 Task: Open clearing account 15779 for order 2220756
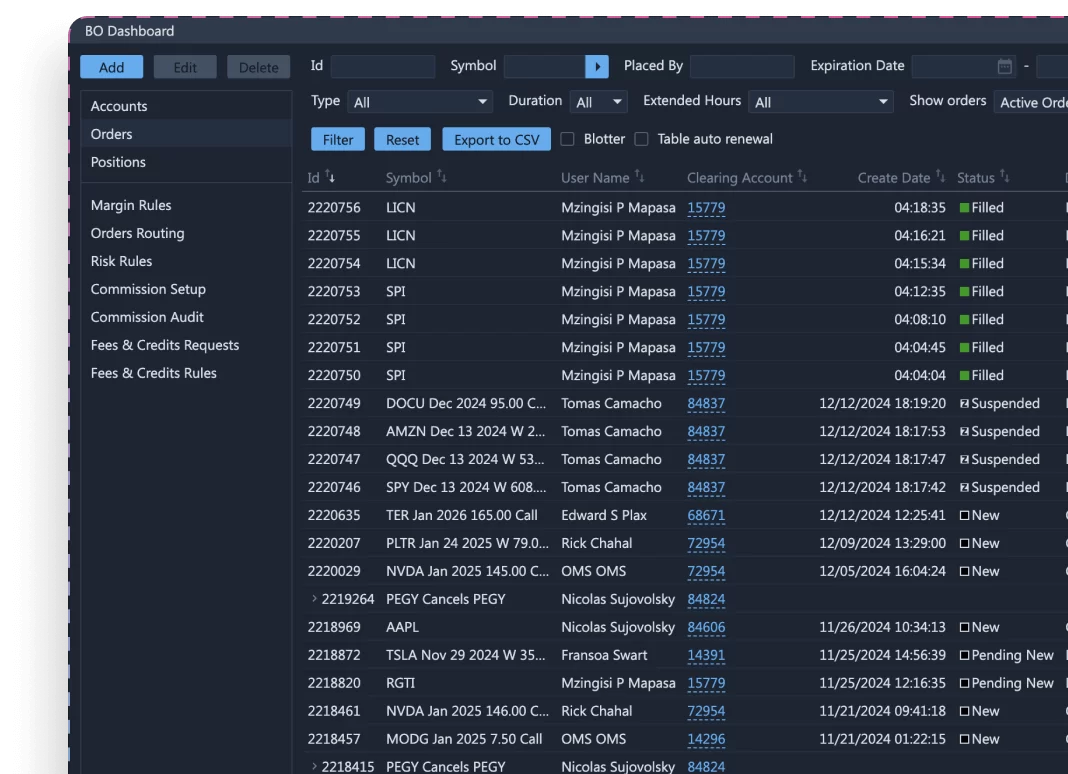(706, 208)
